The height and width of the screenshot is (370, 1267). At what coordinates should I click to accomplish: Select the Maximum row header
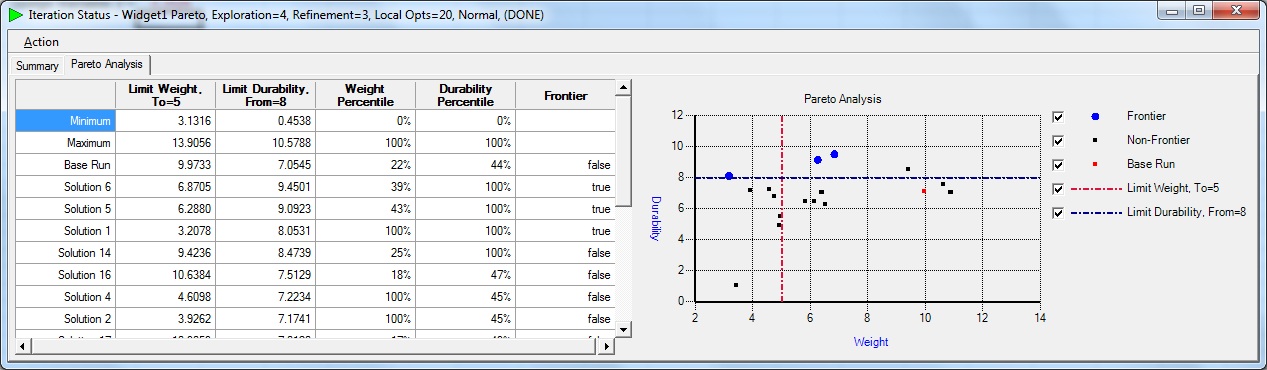pyautogui.click(x=65, y=142)
